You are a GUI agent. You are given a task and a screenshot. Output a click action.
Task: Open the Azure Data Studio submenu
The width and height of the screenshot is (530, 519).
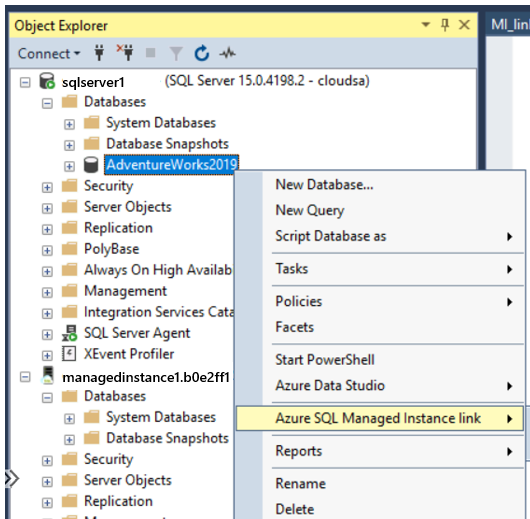point(380,385)
